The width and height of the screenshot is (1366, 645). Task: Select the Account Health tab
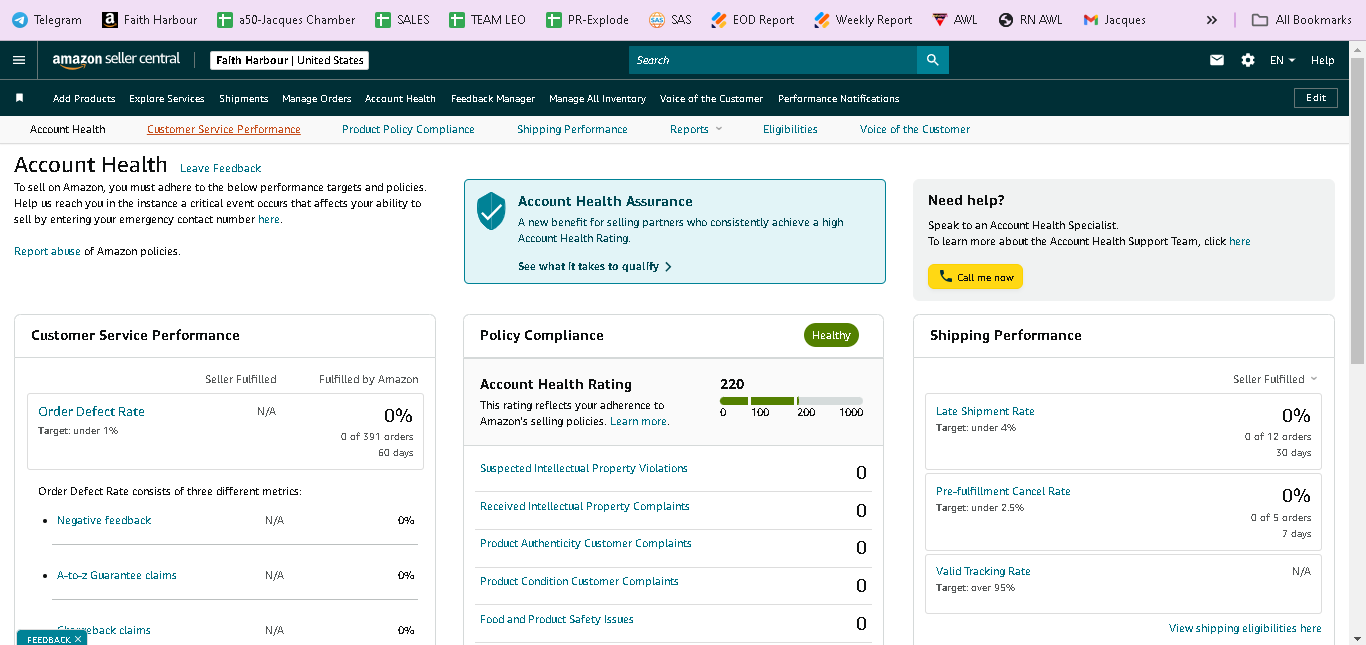tap(67, 129)
